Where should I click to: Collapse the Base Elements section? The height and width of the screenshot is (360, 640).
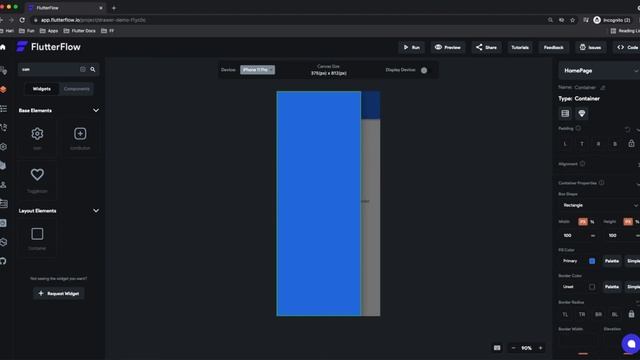pyautogui.click(x=96, y=110)
